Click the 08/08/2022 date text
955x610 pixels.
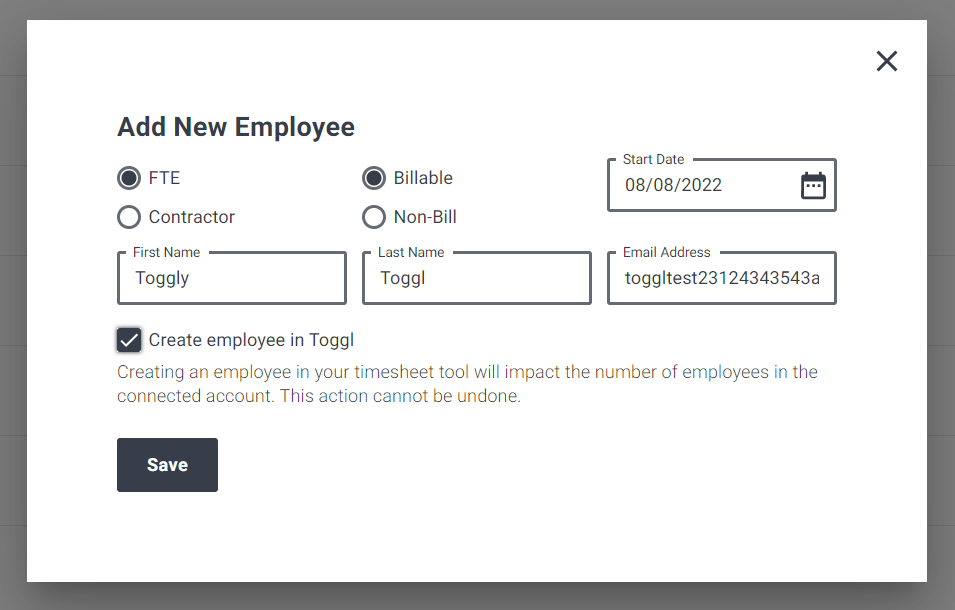tap(673, 185)
